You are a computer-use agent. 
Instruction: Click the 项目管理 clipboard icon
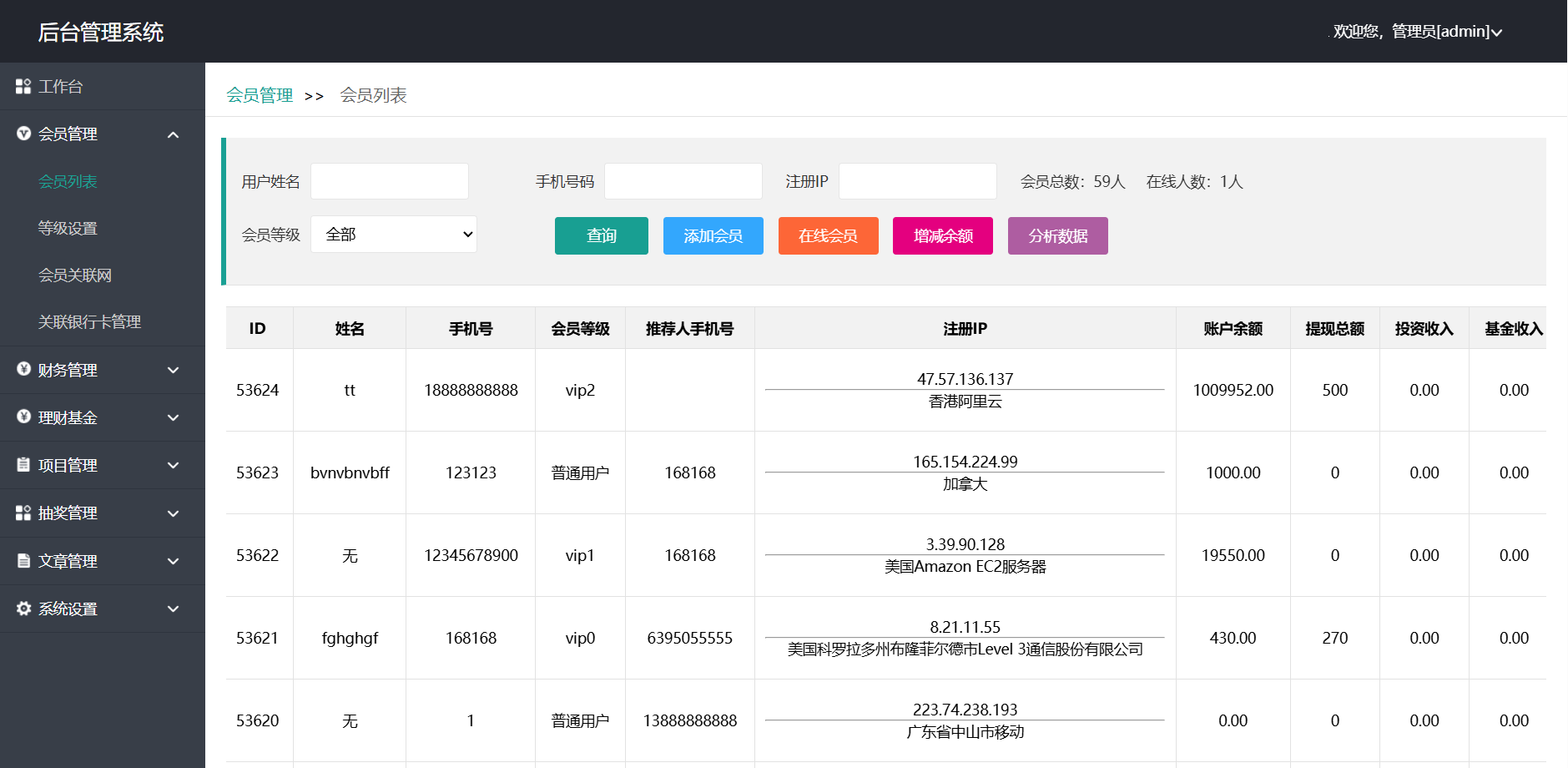pyautogui.click(x=23, y=465)
